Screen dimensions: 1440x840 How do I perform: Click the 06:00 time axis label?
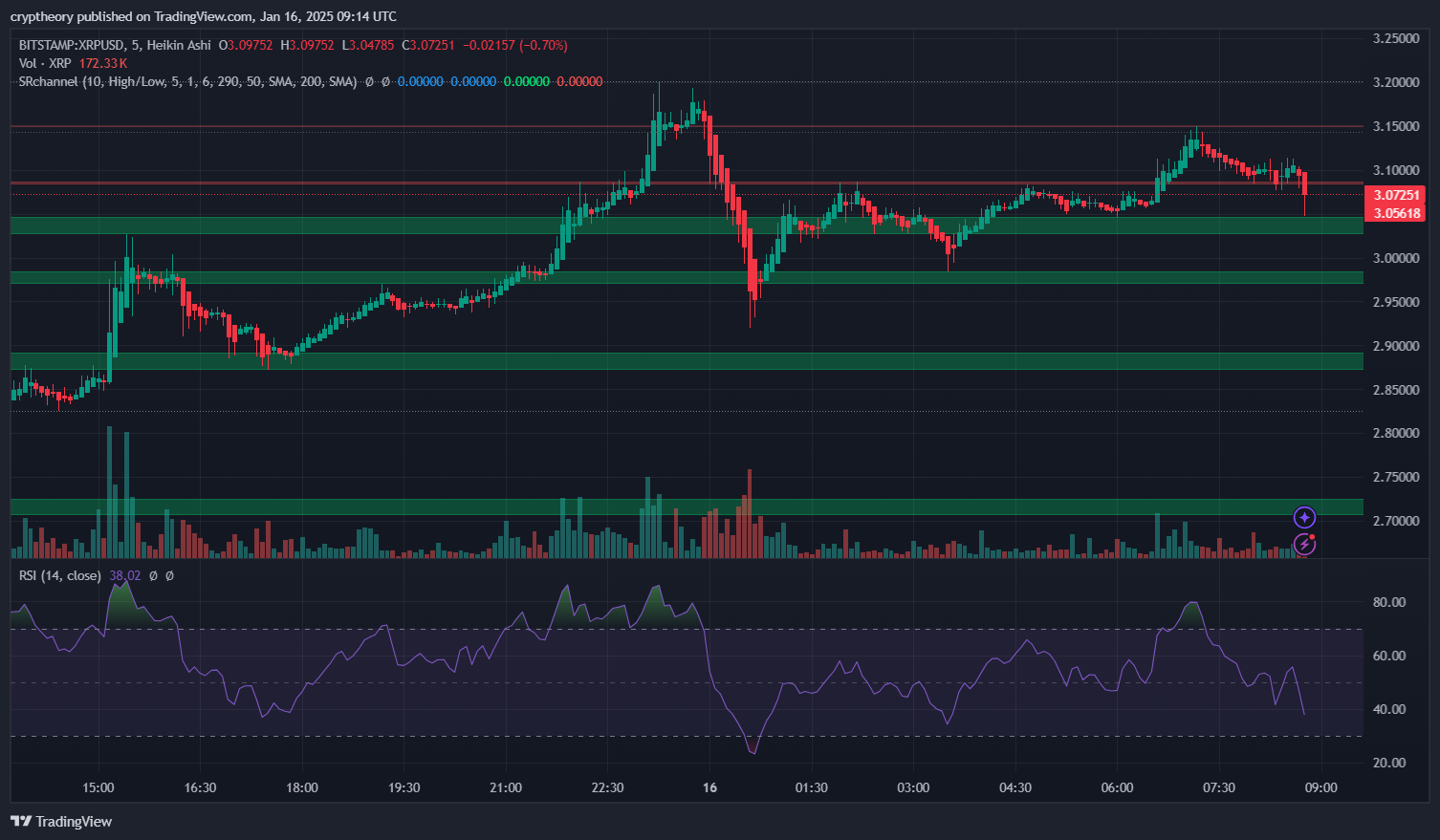point(1117,787)
